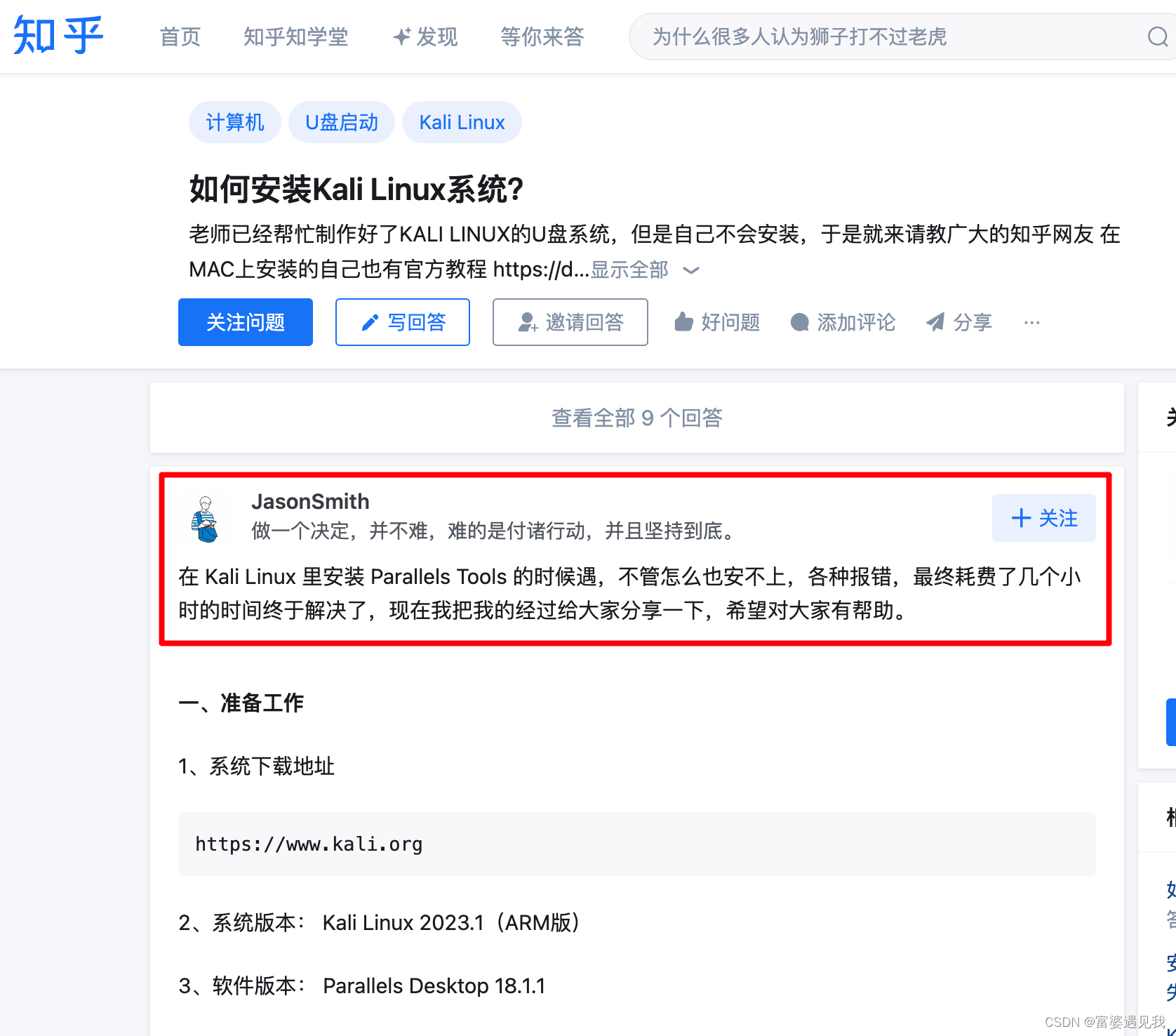This screenshot has height=1036, width=1176.
Task: View all answers via 查看全部 9 个回答
Action: [x=637, y=418]
